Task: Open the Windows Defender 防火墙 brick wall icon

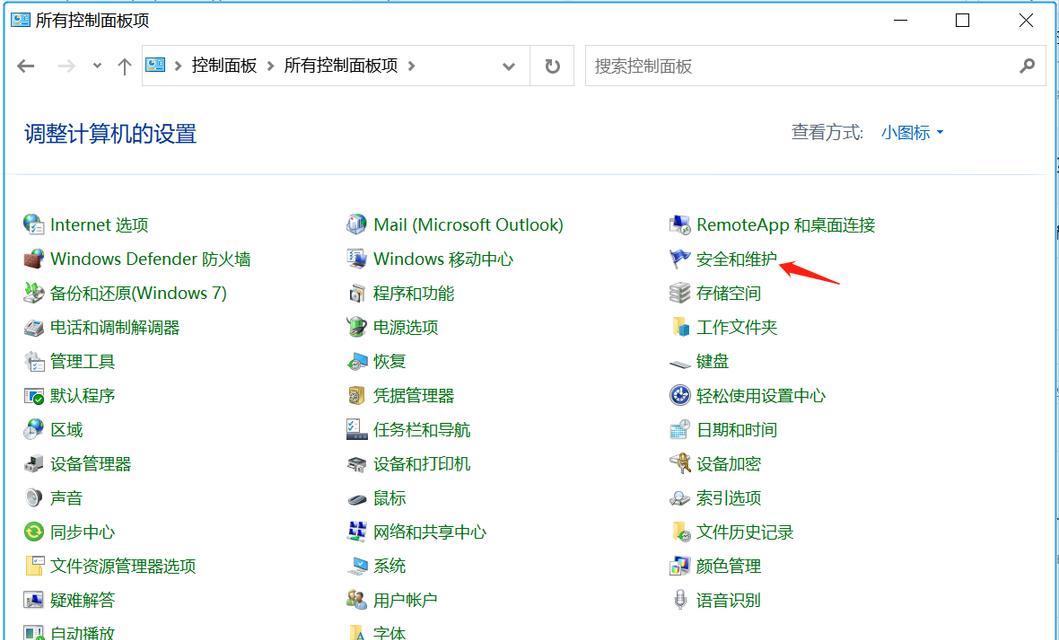Action: point(34,259)
